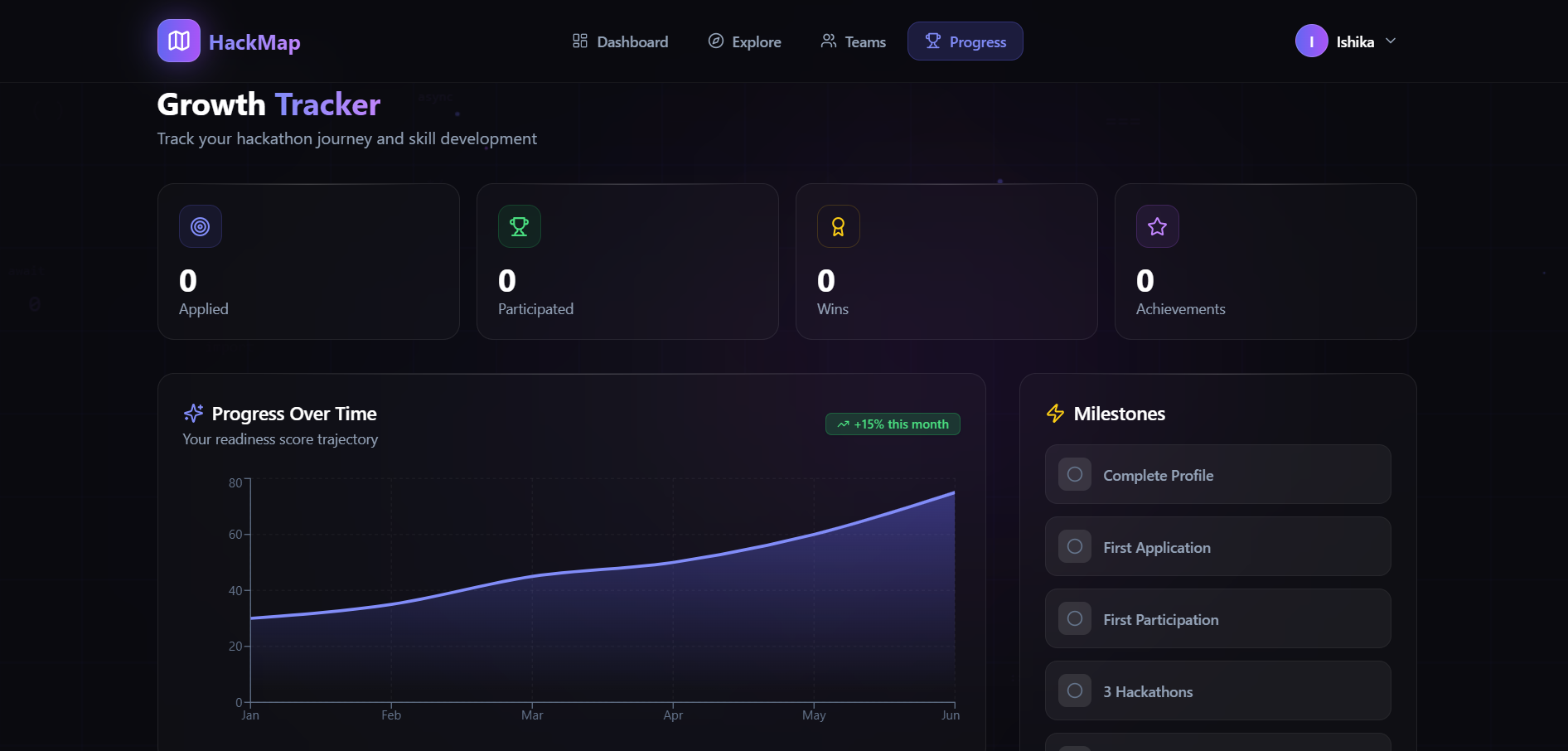Click the Apr label on the chart axis
Image resolution: width=1568 pixels, height=751 pixels.
[673, 715]
